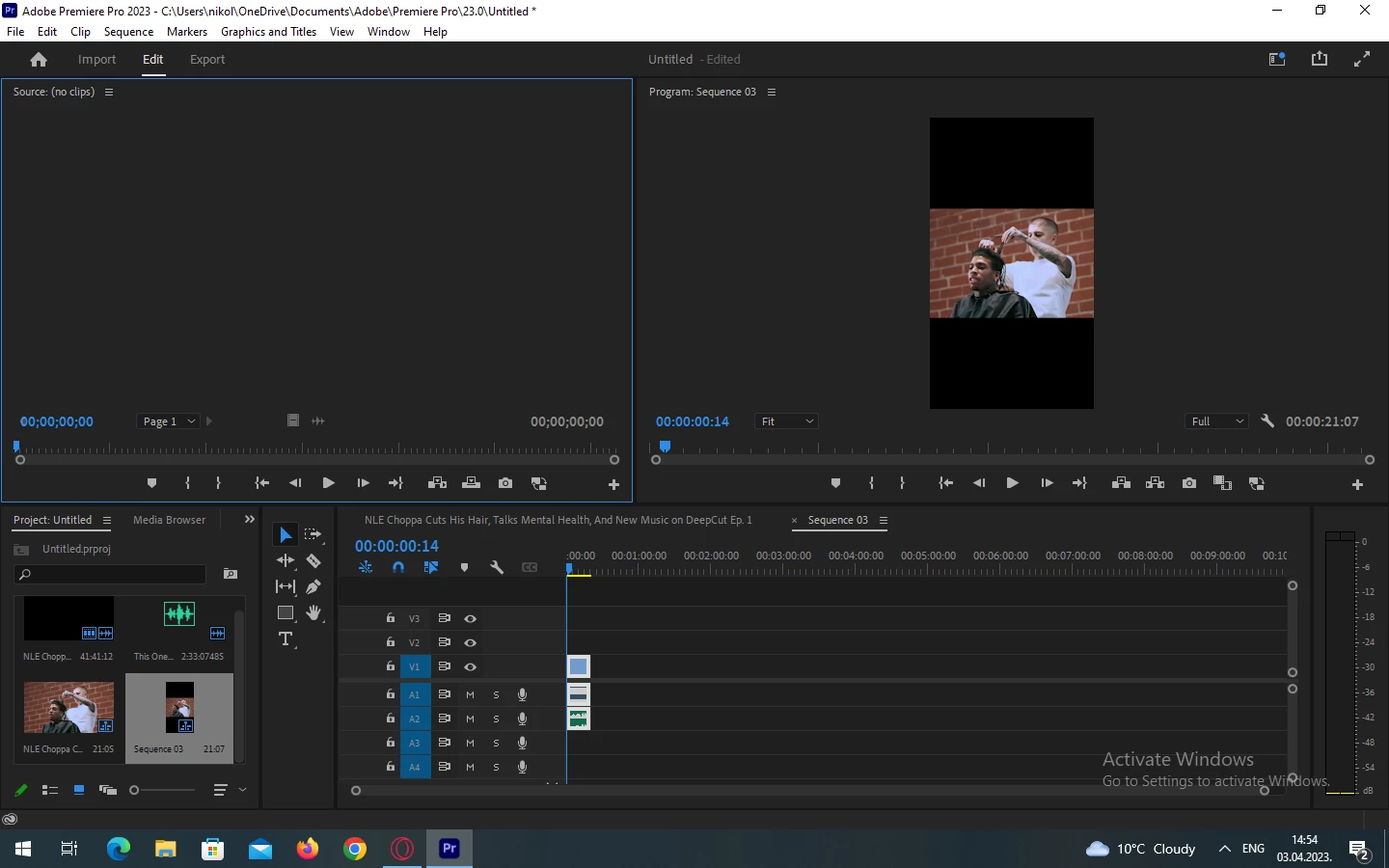Click Overwrite button in Source Monitor

point(472,483)
